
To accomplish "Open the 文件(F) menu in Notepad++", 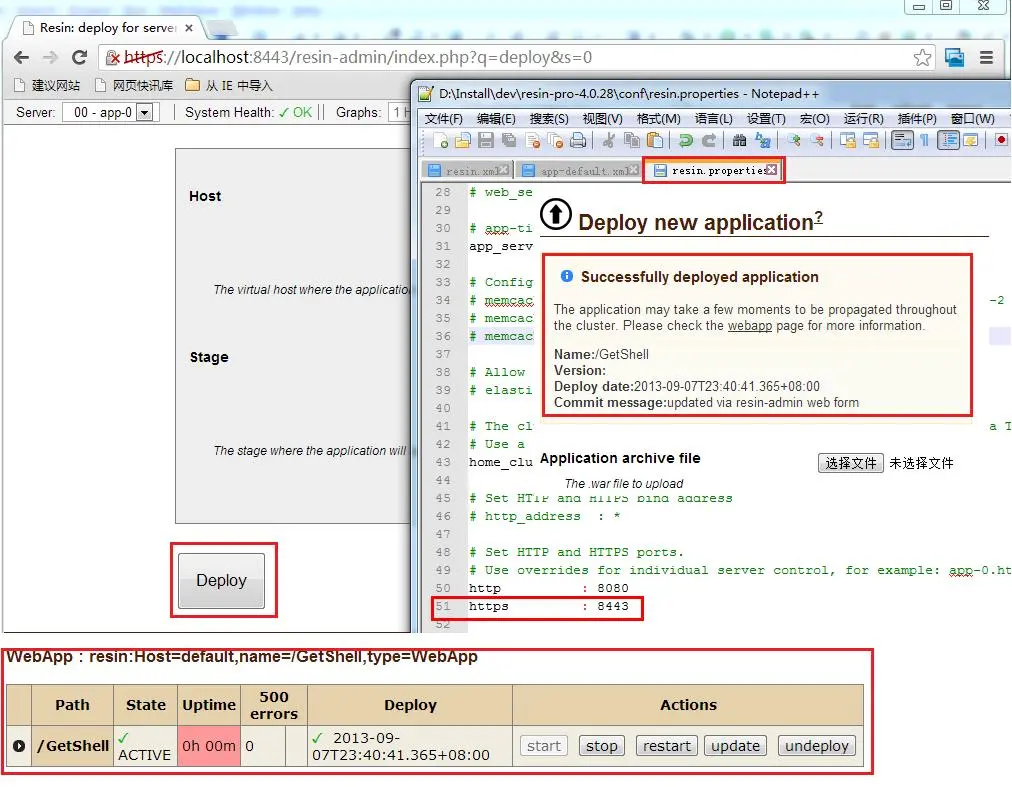I will pos(443,119).
